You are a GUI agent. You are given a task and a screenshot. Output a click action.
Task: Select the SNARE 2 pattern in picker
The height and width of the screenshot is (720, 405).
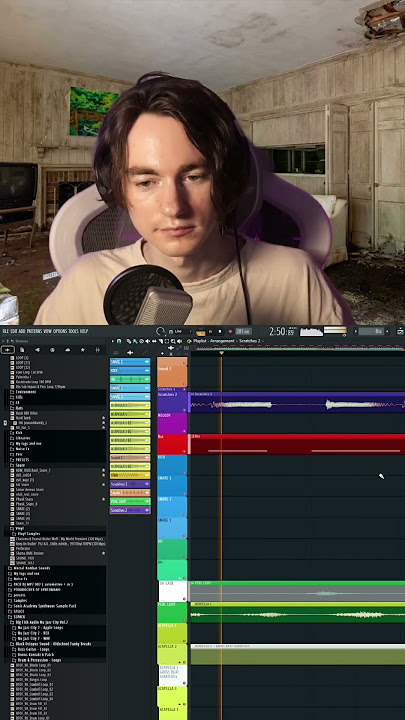point(130,388)
